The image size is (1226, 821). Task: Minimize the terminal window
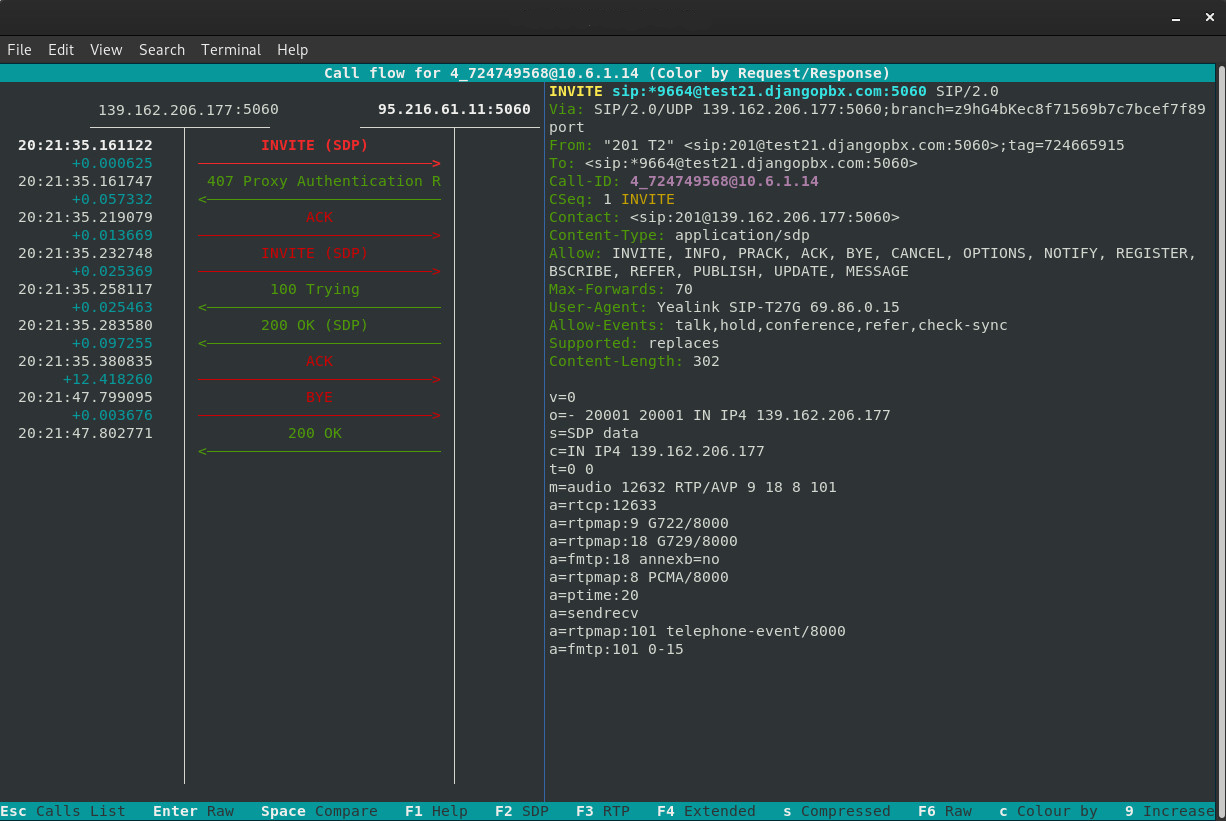point(1178,17)
